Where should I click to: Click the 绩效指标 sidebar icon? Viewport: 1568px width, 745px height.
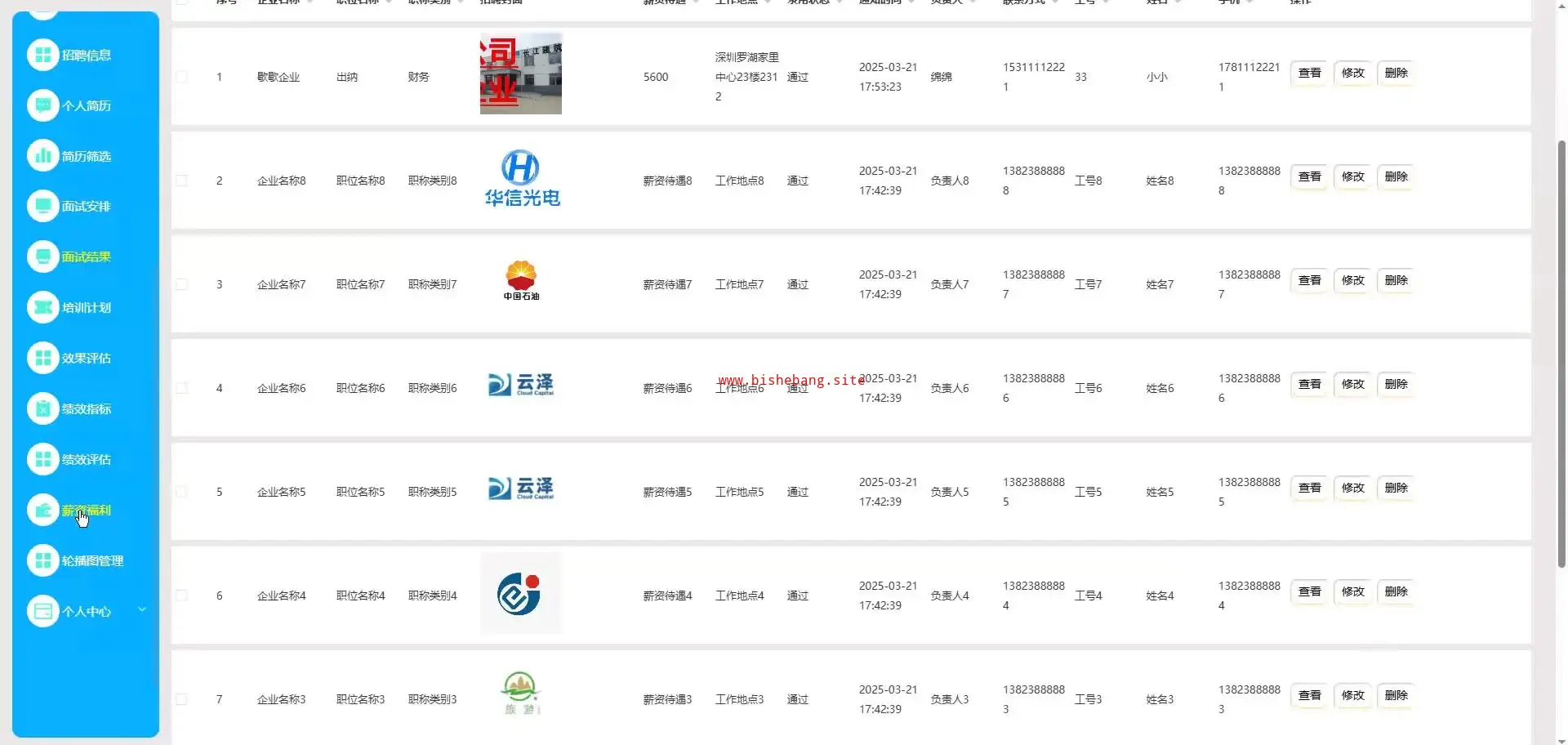[42, 408]
